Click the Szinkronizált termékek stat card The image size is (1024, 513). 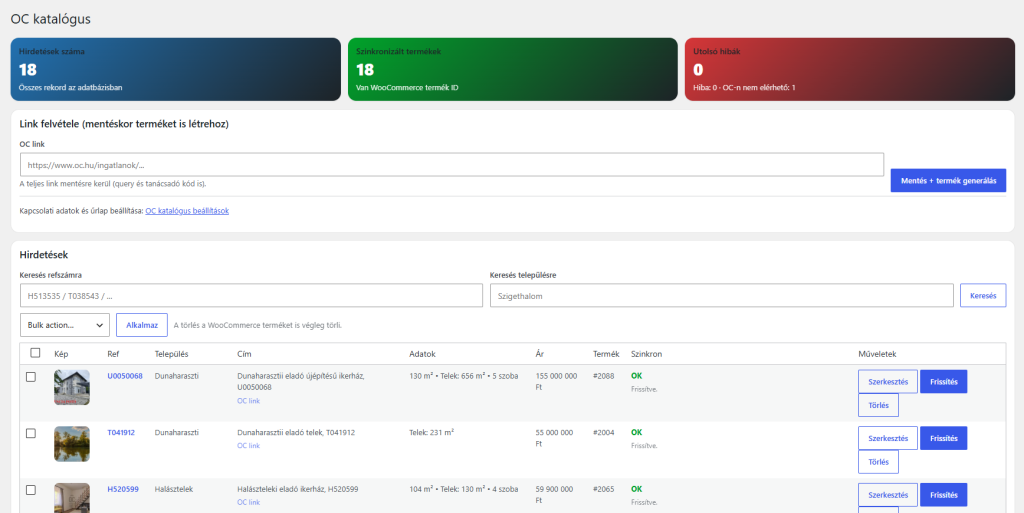click(x=513, y=69)
